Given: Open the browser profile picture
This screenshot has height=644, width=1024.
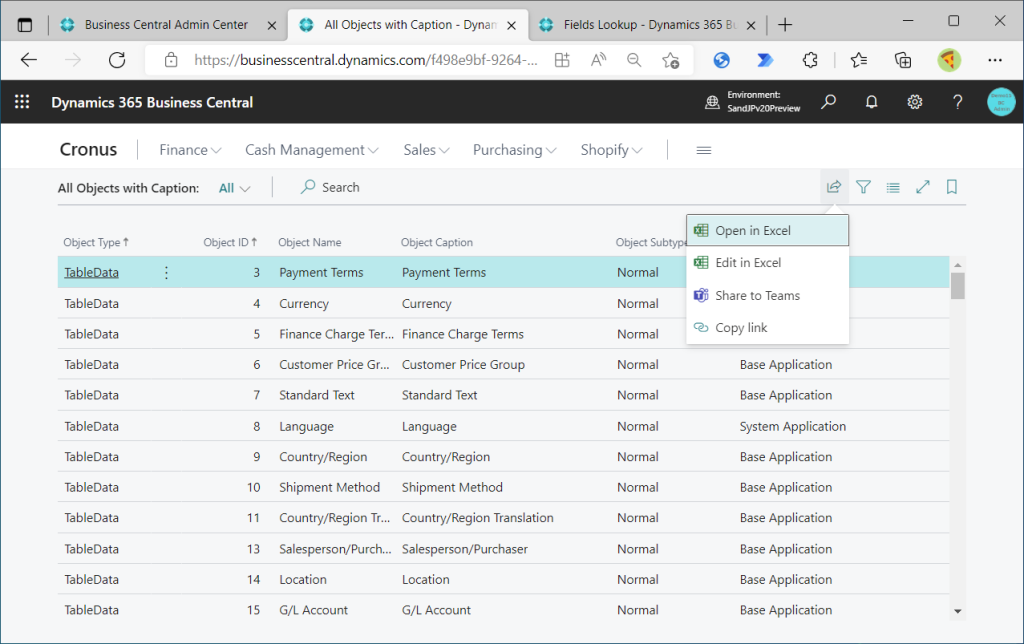Looking at the screenshot, I should (x=949, y=60).
